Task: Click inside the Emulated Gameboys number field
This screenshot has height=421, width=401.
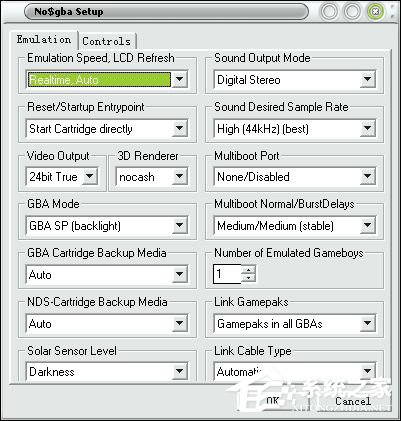Action: (x=227, y=274)
